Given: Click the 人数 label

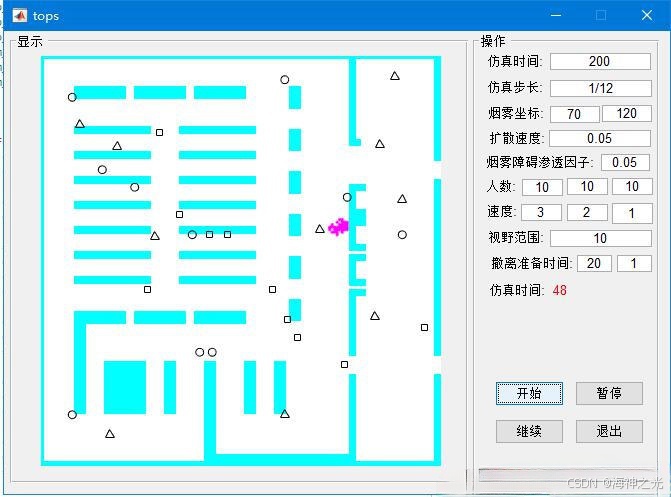Looking at the screenshot, I should (501, 186).
